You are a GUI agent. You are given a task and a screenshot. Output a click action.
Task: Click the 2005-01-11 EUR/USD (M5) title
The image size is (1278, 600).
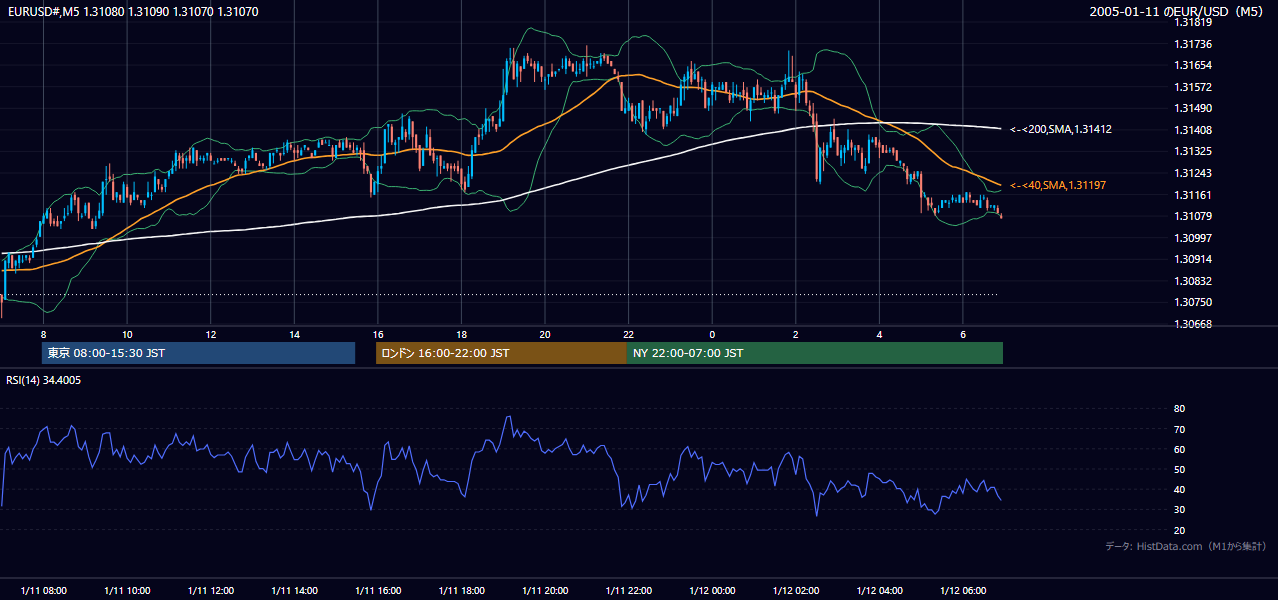1178,11
